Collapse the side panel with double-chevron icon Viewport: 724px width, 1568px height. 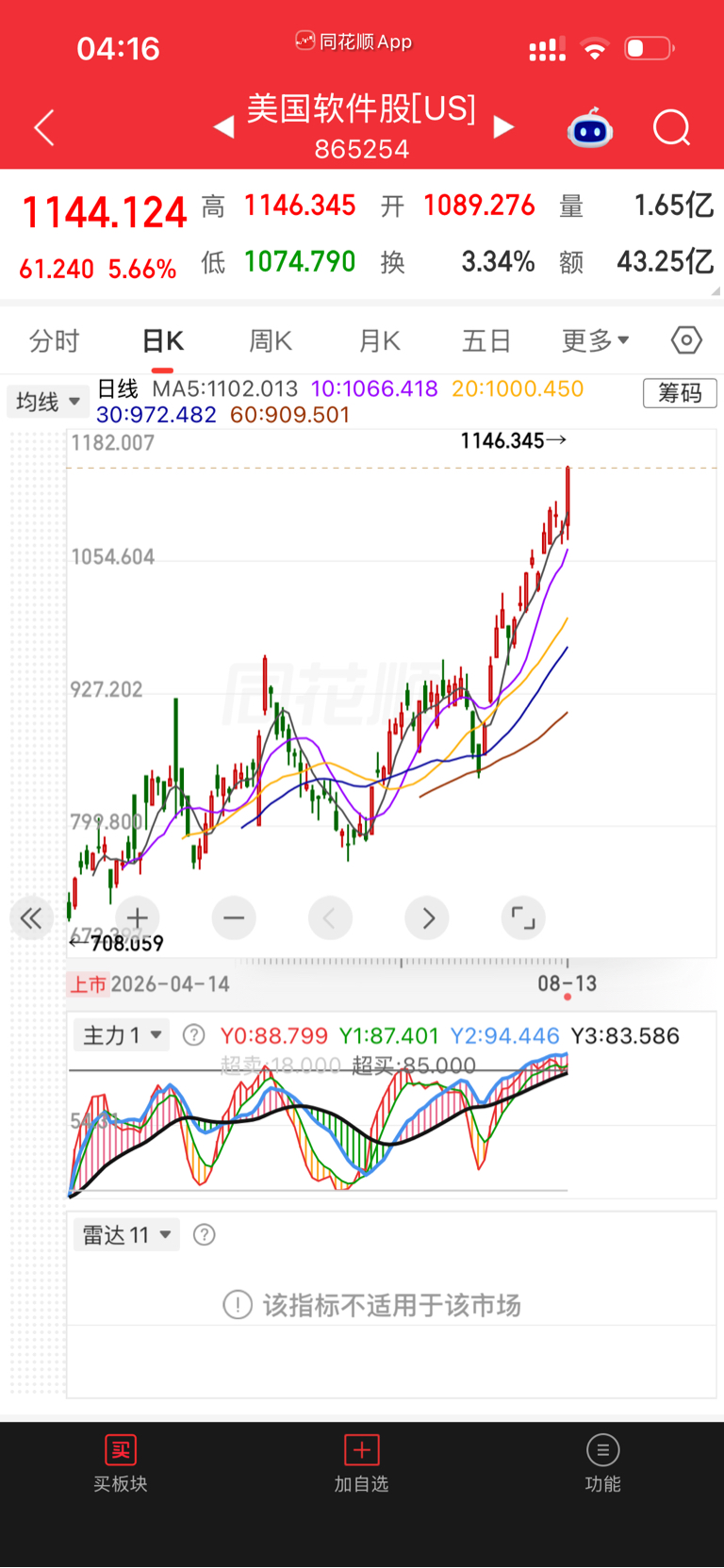pyautogui.click(x=31, y=917)
